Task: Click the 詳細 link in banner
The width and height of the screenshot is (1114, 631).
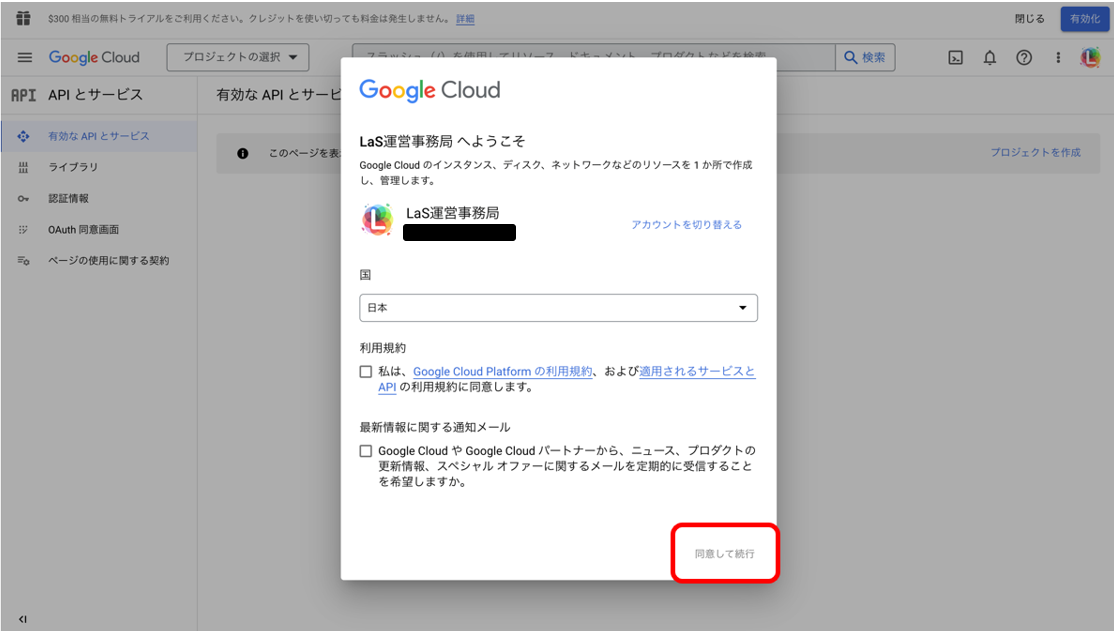Action: 465,19
